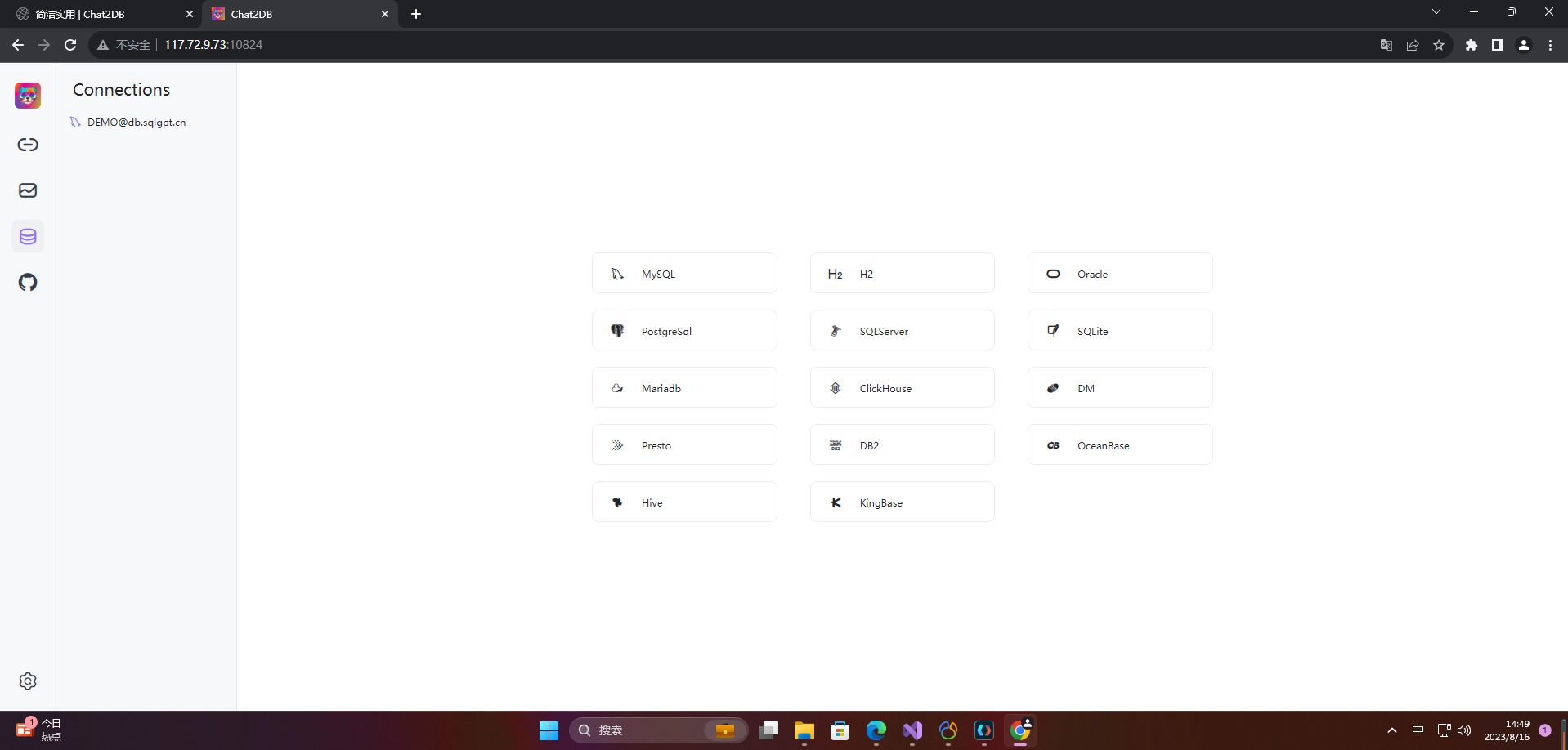
Task: Open the Chrome three-dot menu
Action: pos(1550,45)
